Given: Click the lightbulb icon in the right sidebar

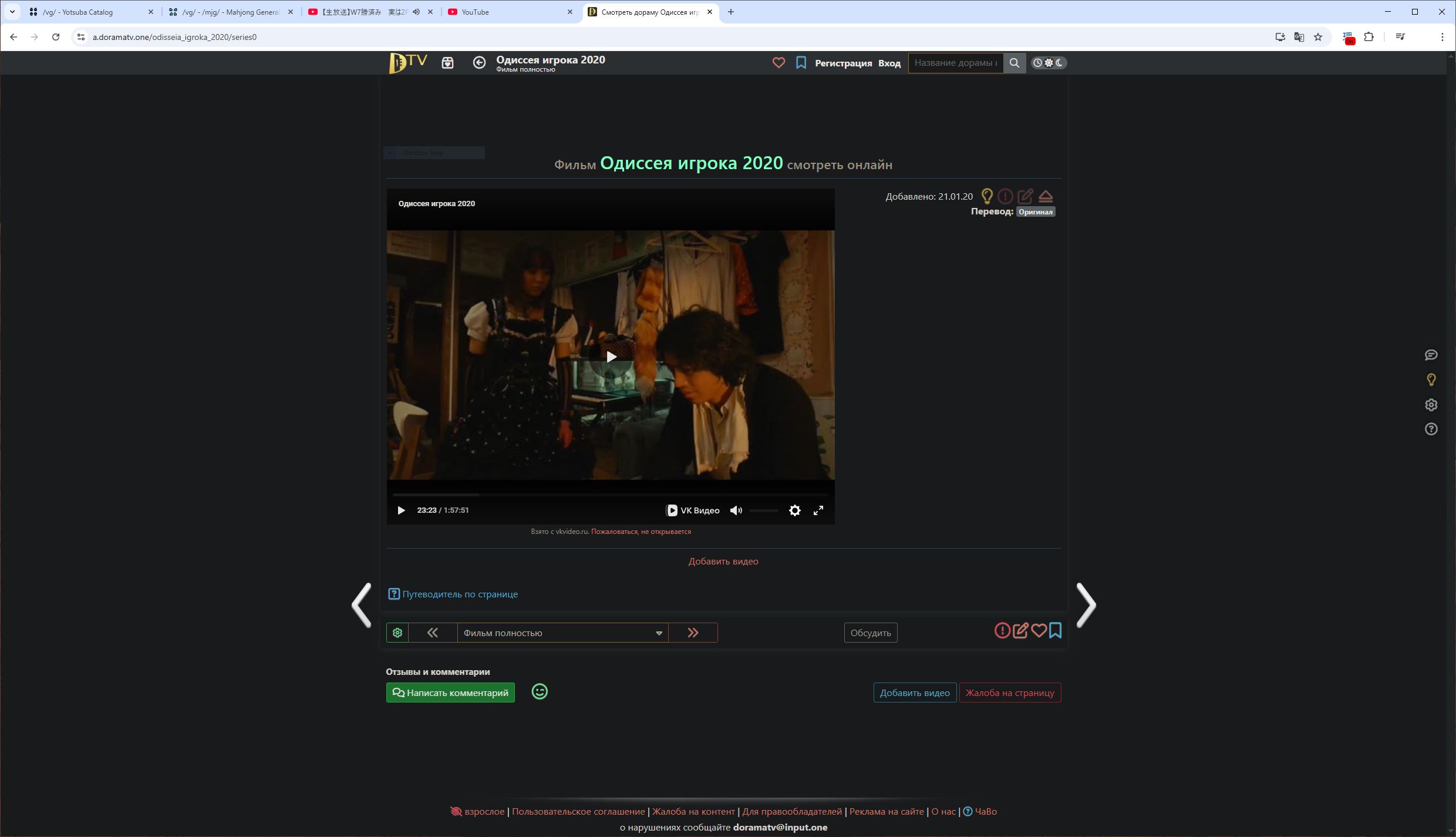Looking at the screenshot, I should [x=1431, y=380].
